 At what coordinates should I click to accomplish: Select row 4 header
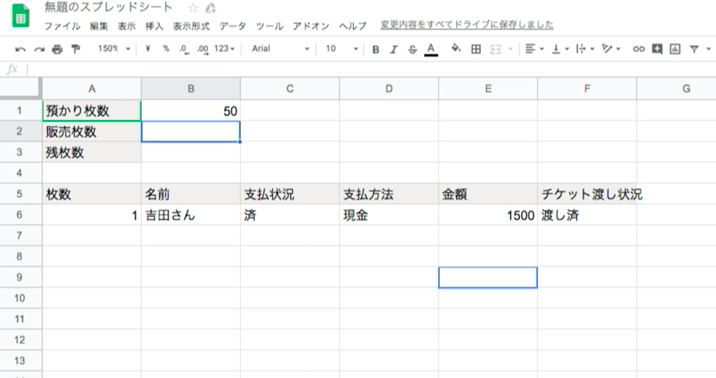pyautogui.click(x=20, y=173)
